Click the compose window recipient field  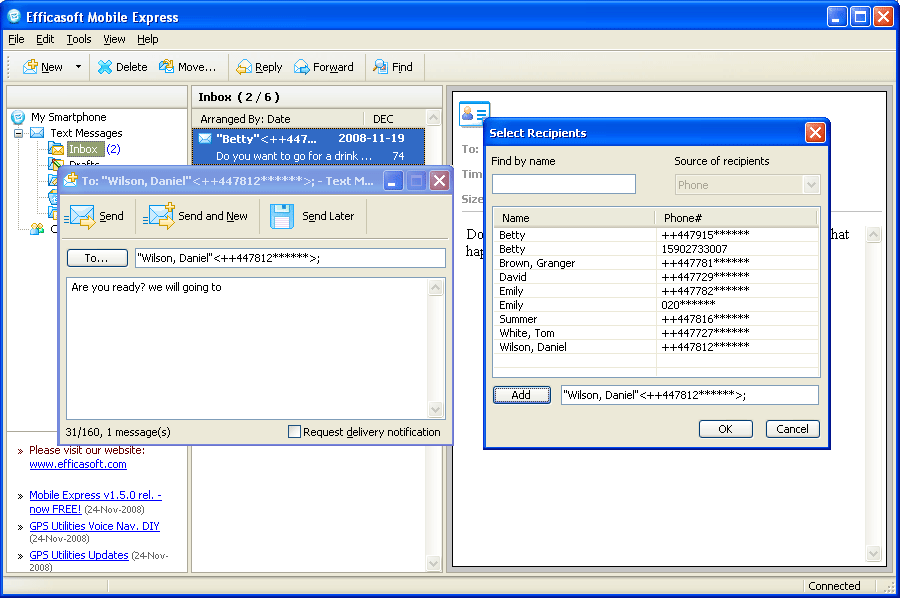click(x=290, y=258)
